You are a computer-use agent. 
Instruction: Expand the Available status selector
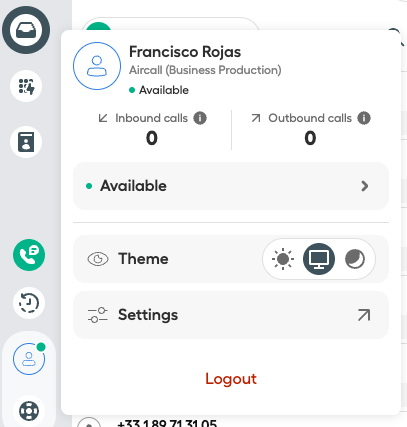click(231, 186)
